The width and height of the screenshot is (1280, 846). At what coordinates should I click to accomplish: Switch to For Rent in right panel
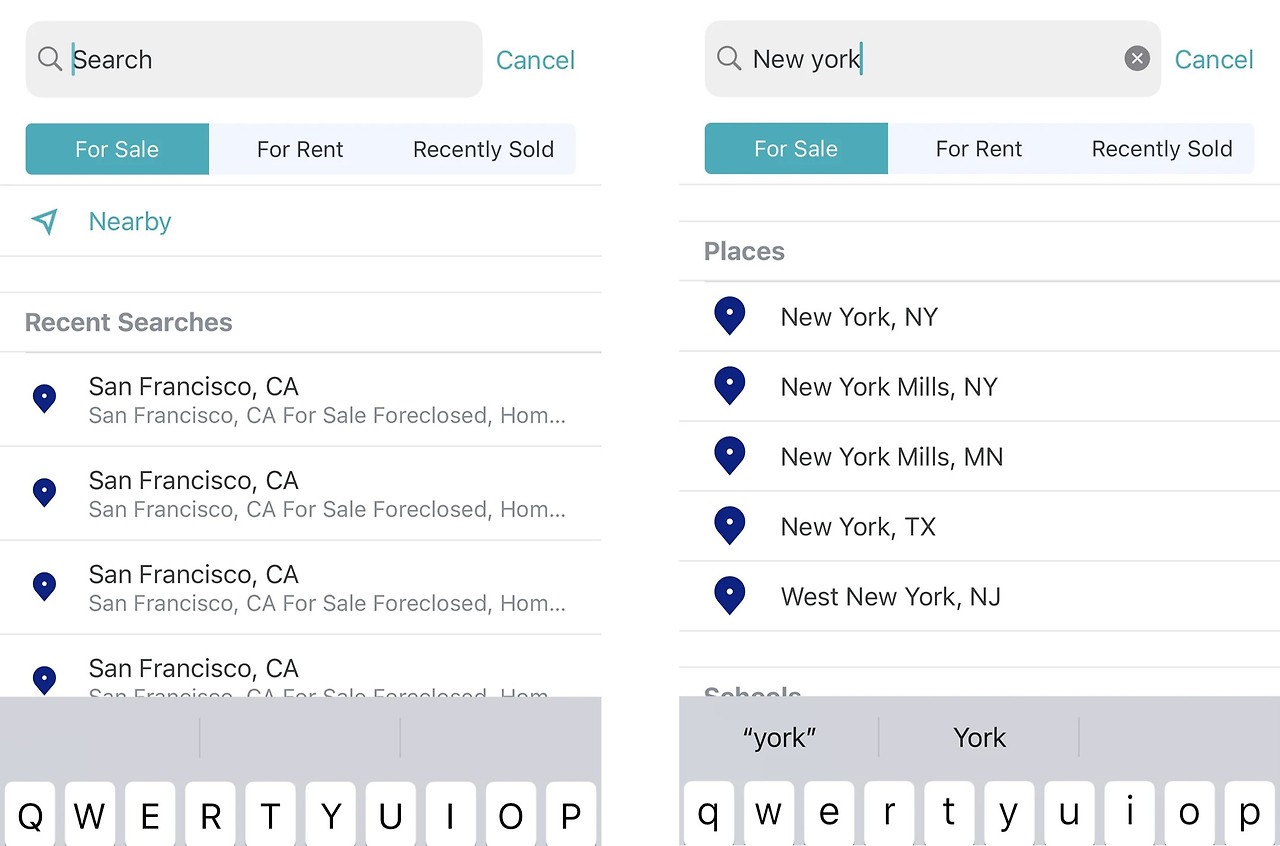pos(978,149)
